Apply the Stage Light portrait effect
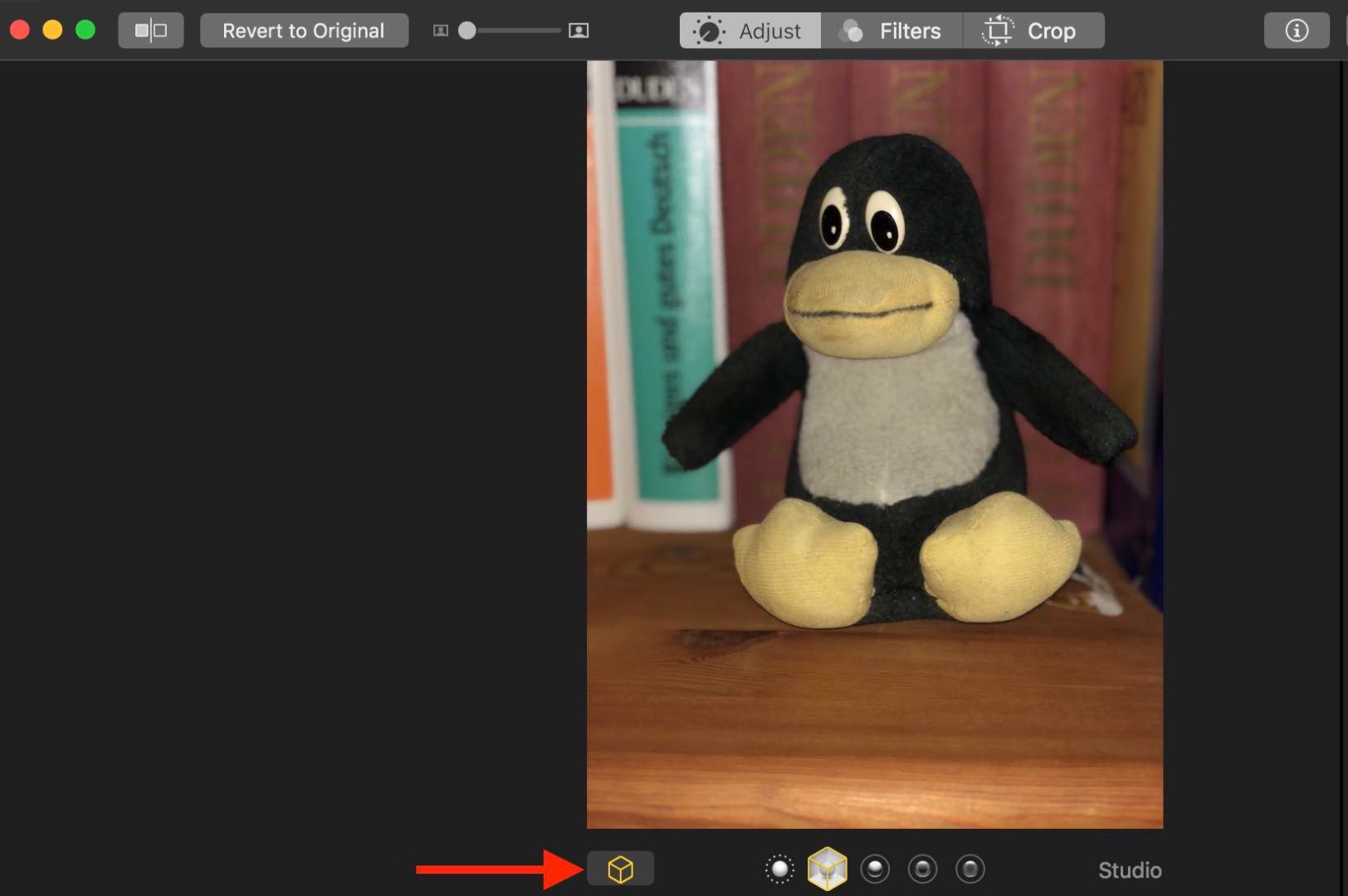Viewport: 1348px width, 896px height. click(x=922, y=869)
